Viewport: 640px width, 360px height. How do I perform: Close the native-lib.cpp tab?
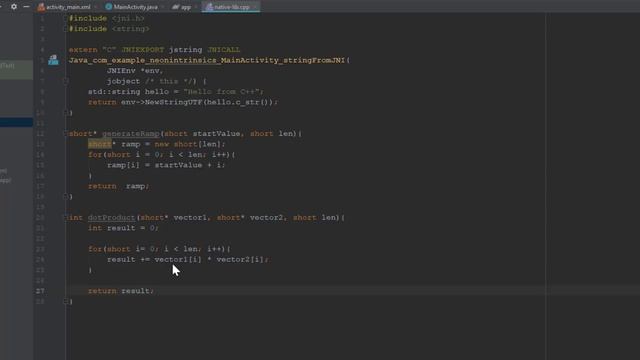[x=255, y=7]
